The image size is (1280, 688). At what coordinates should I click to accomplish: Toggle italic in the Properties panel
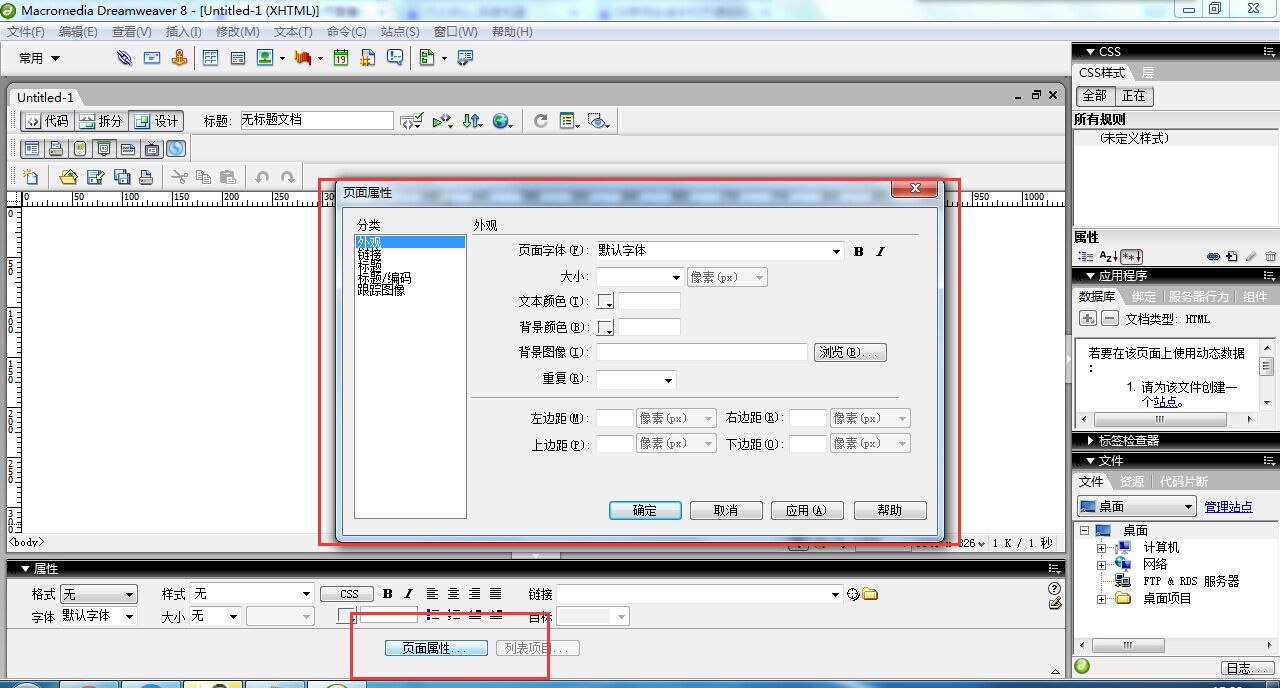tap(408, 594)
